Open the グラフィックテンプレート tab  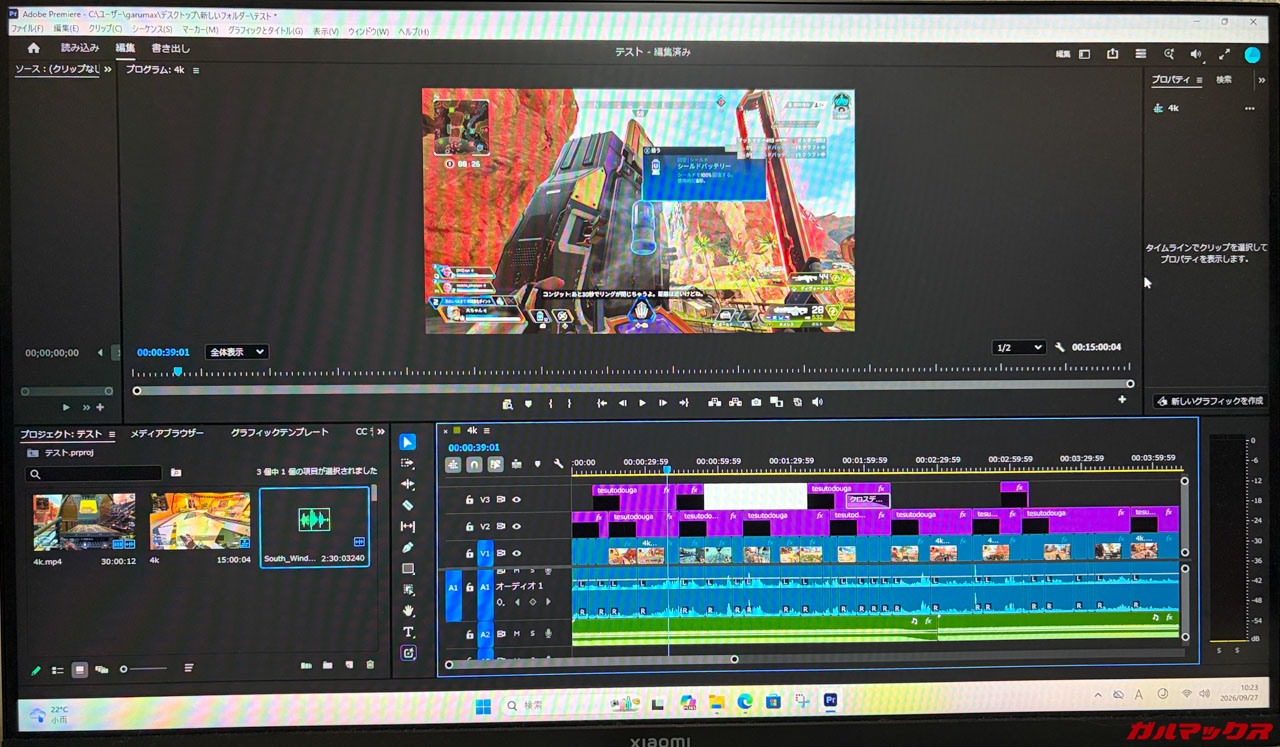point(279,433)
